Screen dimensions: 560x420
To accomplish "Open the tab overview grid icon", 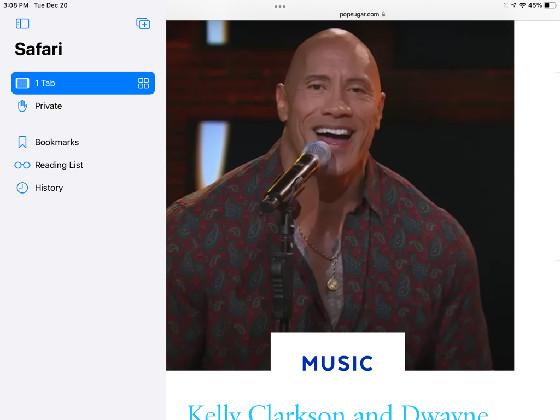I will (143, 83).
